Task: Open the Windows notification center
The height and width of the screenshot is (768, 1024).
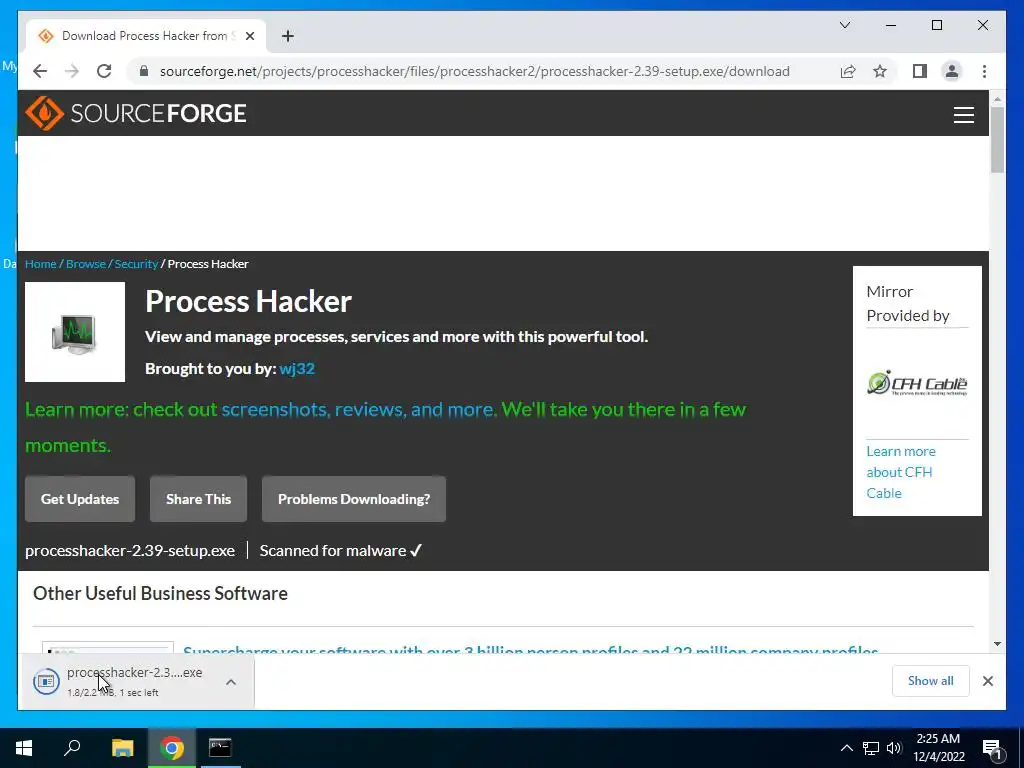Action: coord(992,748)
